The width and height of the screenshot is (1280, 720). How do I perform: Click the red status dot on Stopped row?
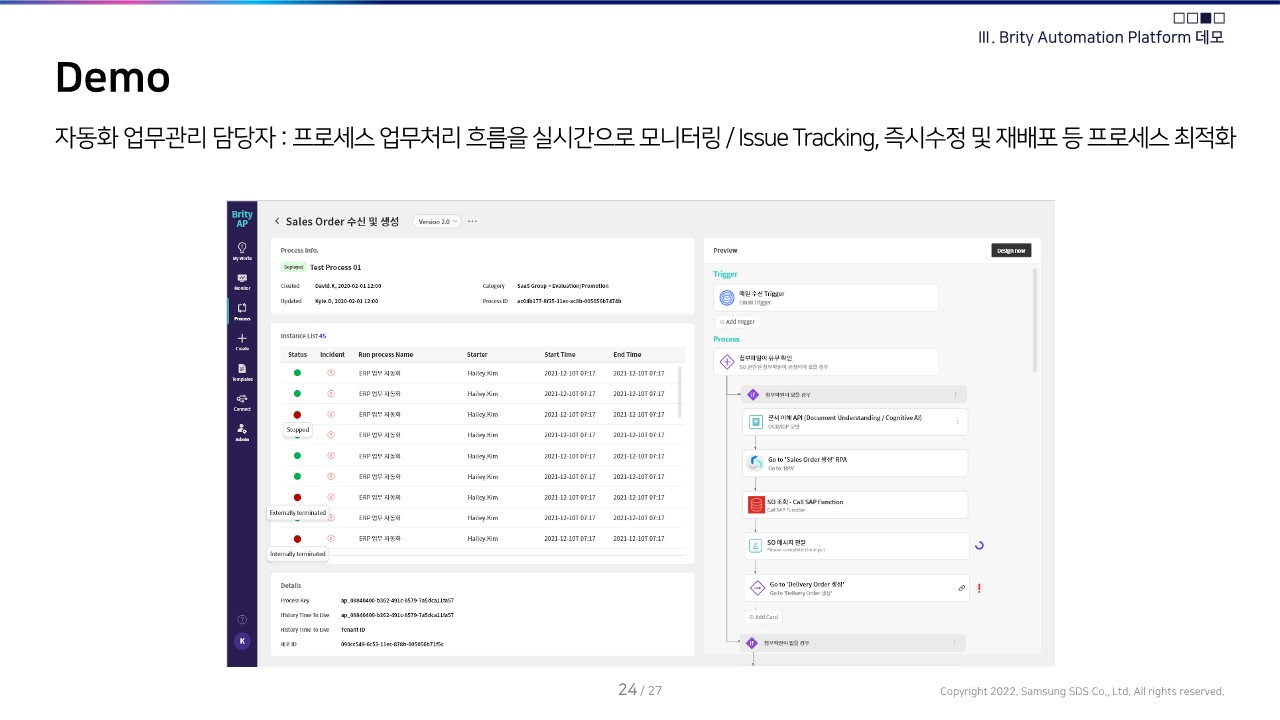coord(296,414)
